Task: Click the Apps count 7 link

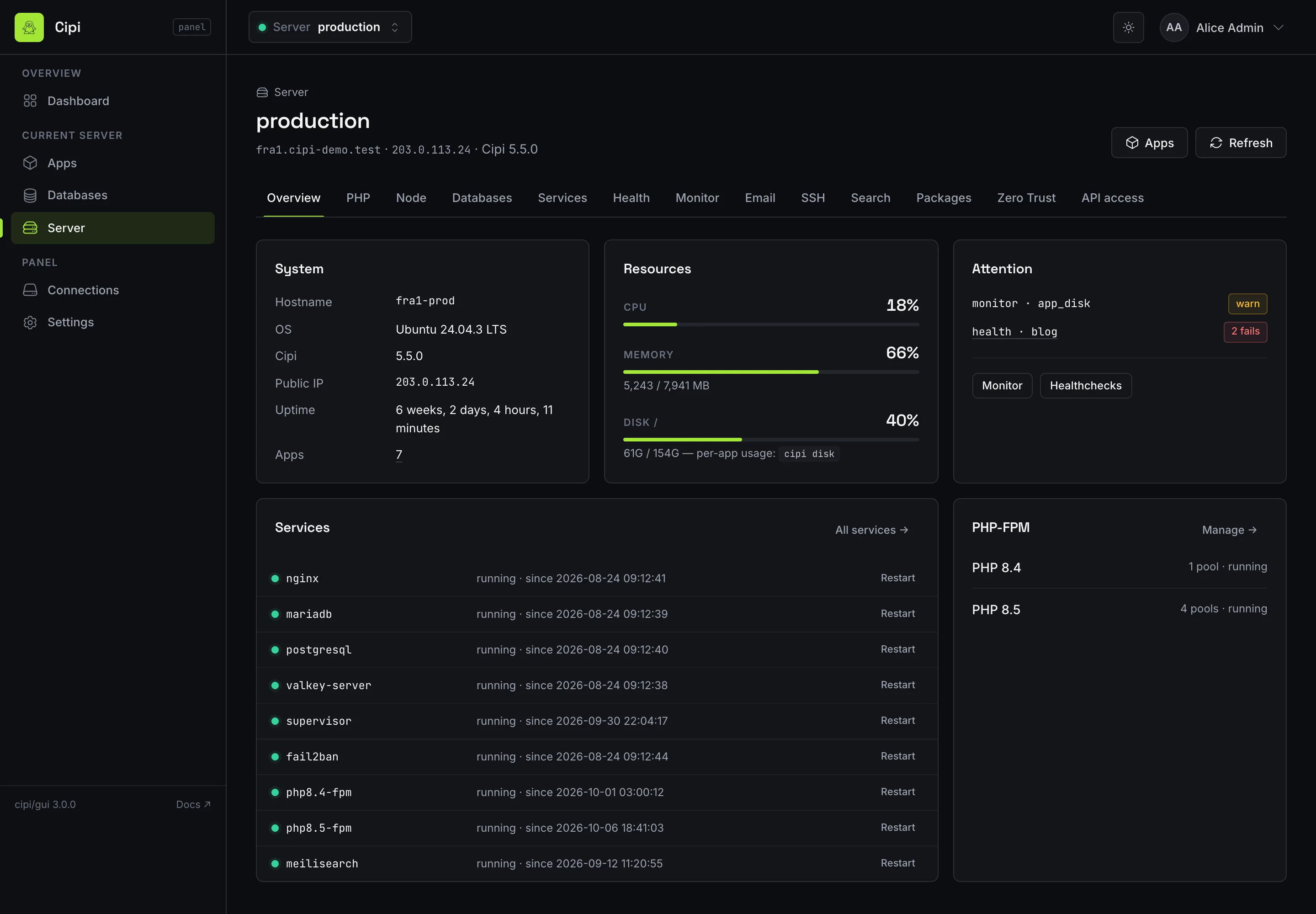Action: point(398,455)
